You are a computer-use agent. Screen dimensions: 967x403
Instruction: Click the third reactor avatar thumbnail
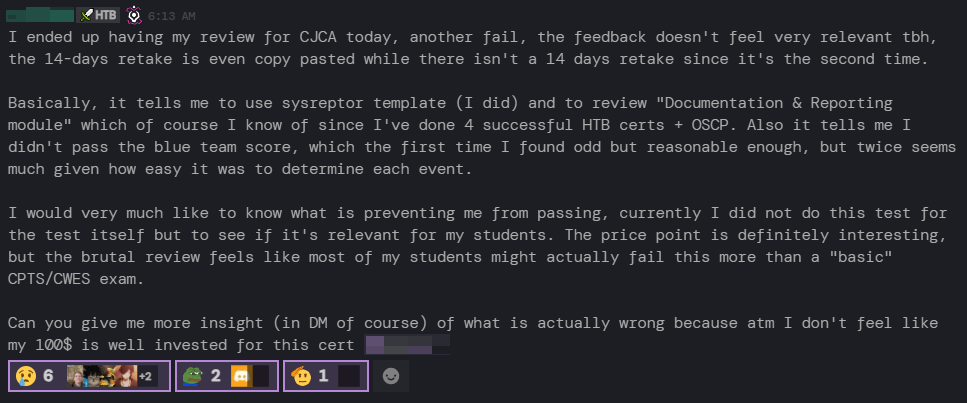[109, 377]
